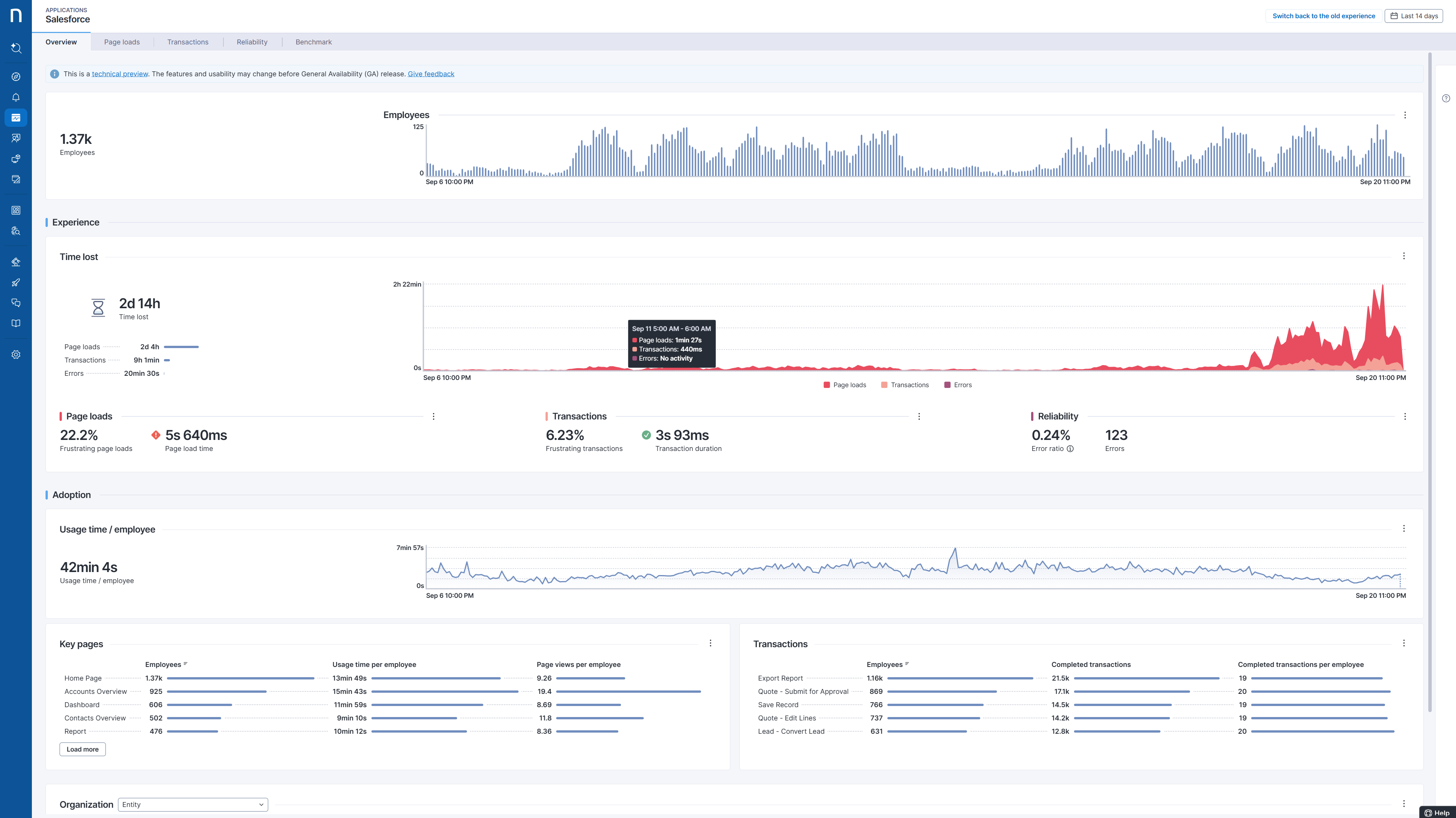Image resolution: width=1456 pixels, height=818 pixels.
Task: Open the bell alerts icon in sidebar
Action: (16, 97)
